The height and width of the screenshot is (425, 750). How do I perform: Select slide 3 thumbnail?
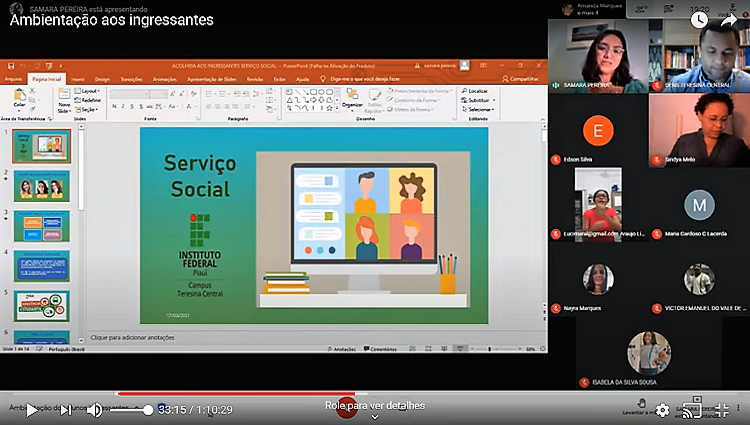42,226
